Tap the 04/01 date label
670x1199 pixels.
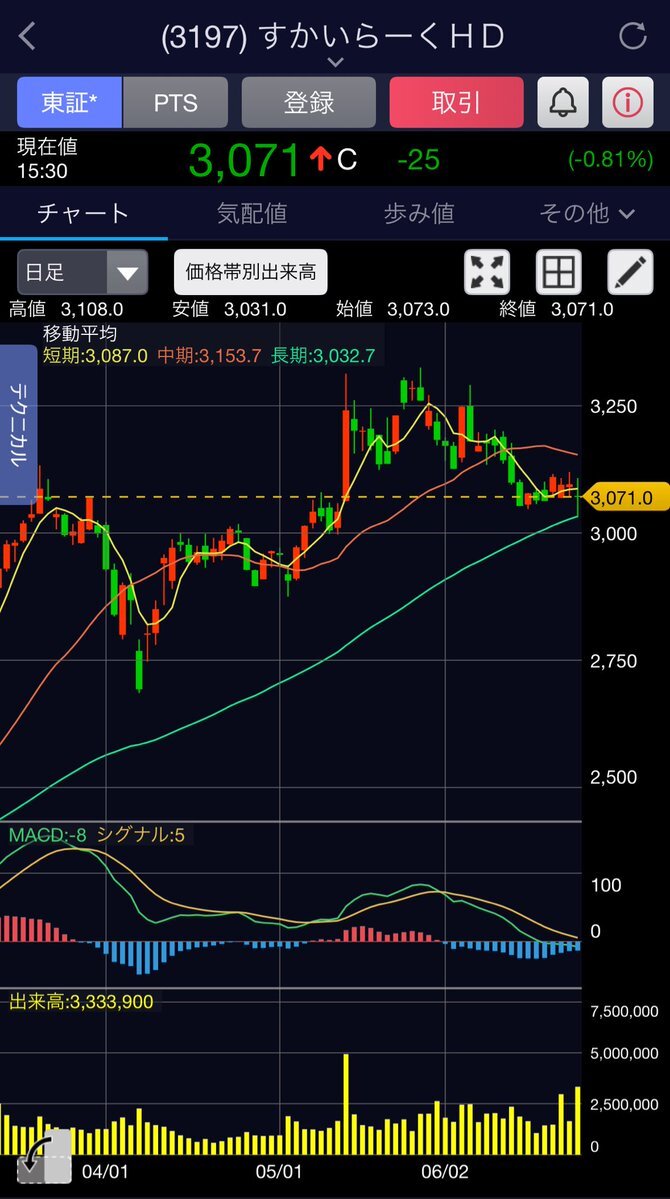coord(104,1171)
